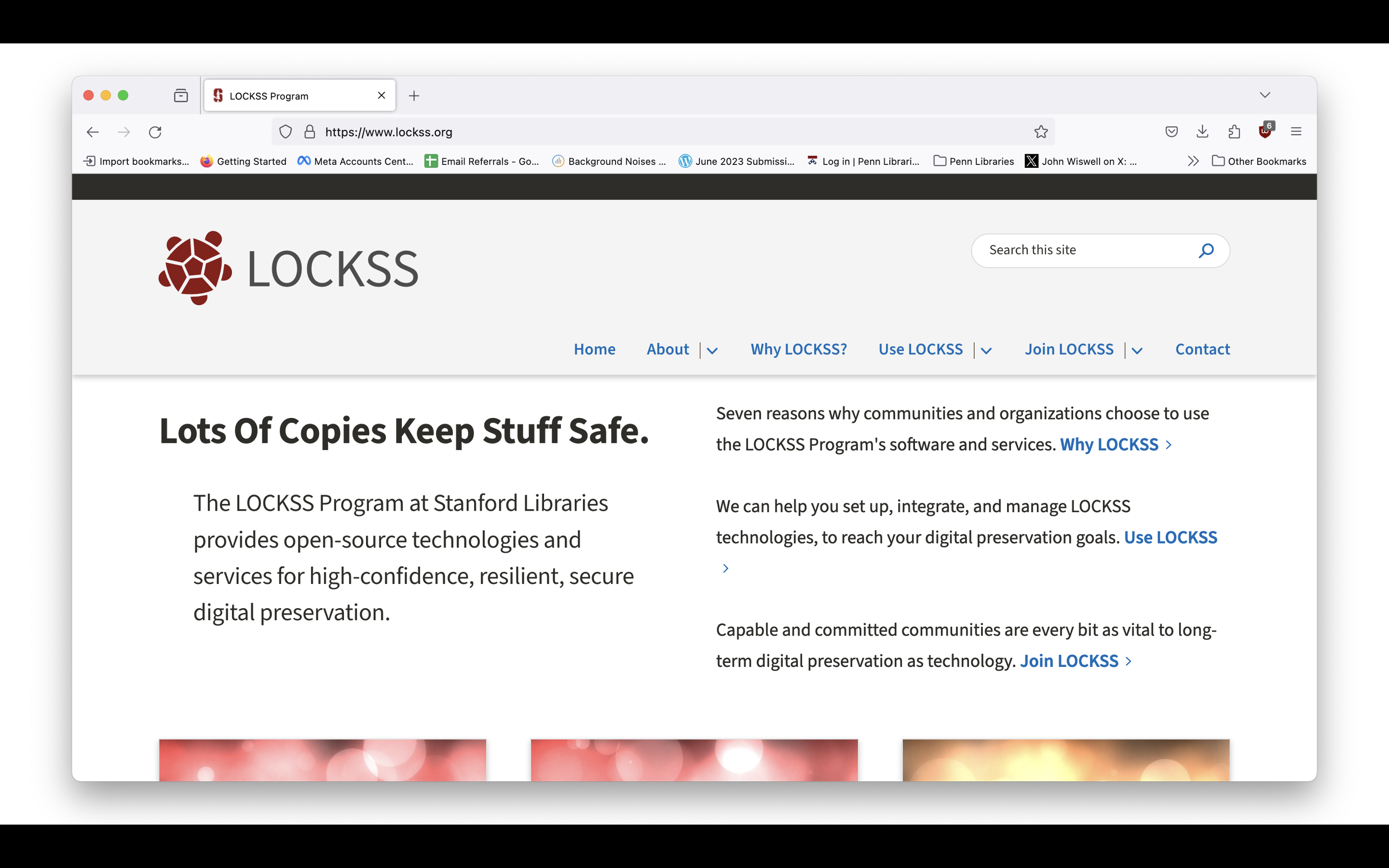Image resolution: width=1389 pixels, height=868 pixels.
Task: Follow the Use LOCKSS link in the paragraph
Action: (x=1171, y=537)
